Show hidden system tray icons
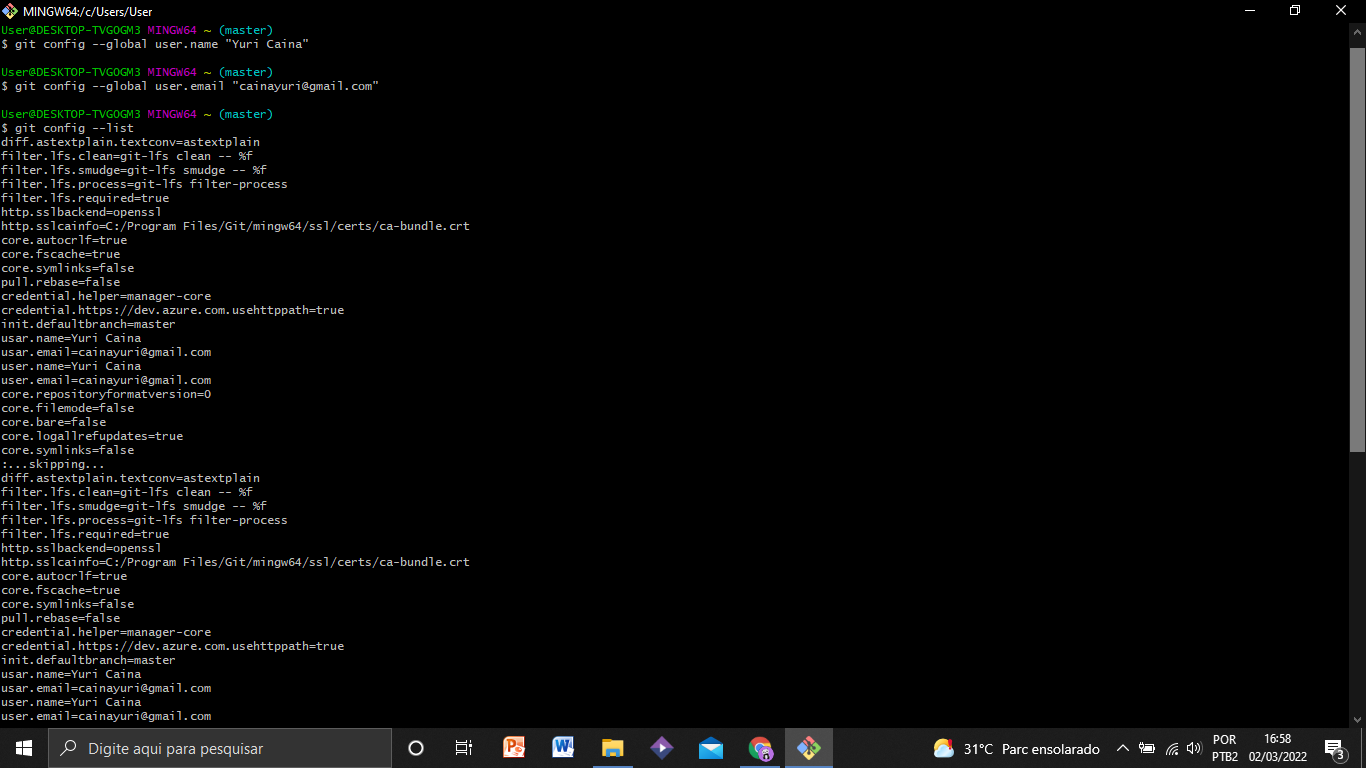The height and width of the screenshot is (768, 1366). 1122,748
